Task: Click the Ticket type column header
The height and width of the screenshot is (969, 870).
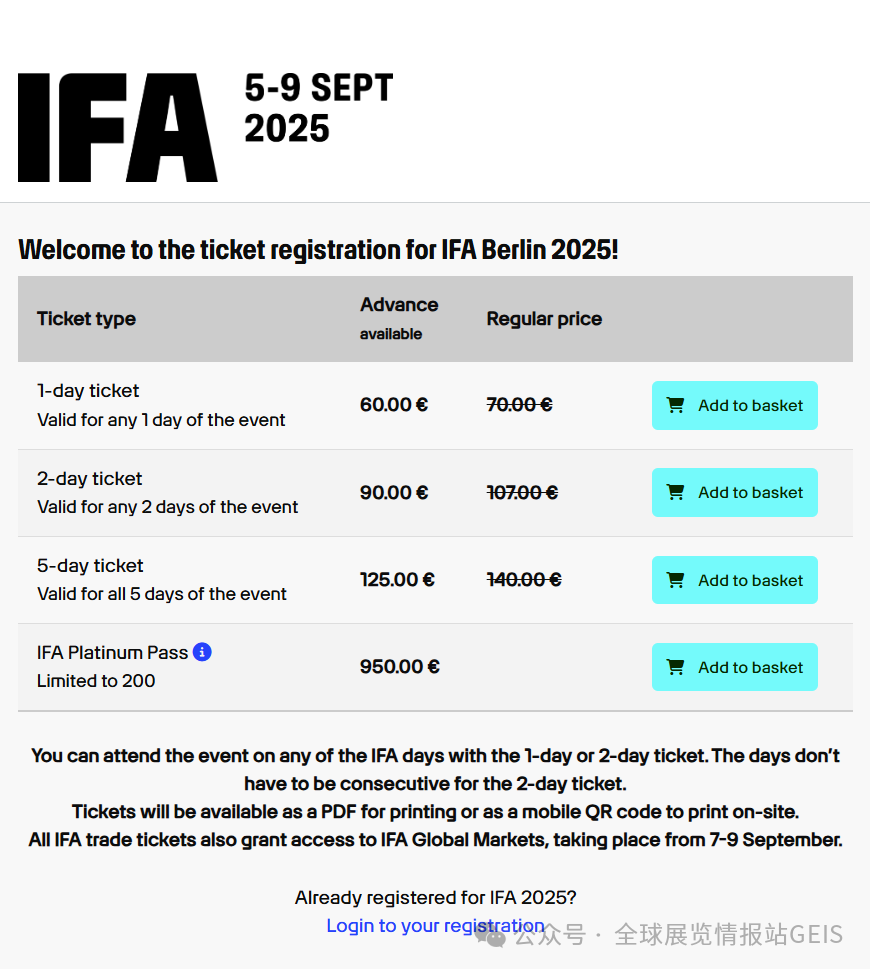Action: coord(86,319)
